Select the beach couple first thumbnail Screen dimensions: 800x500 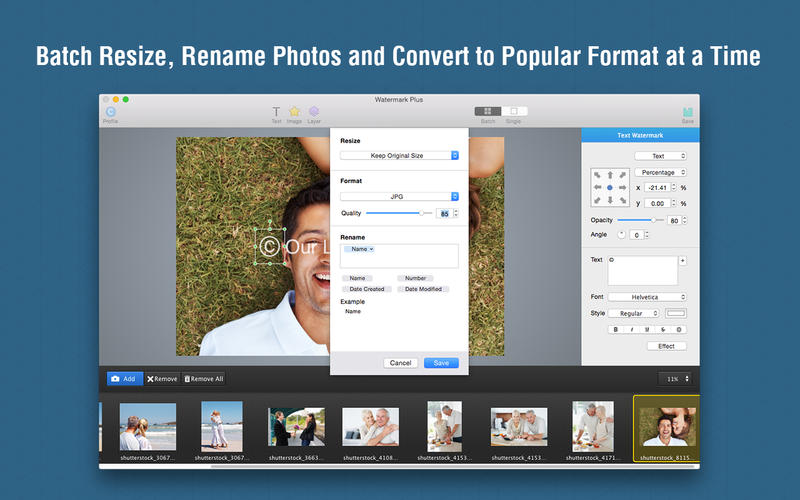tap(148, 426)
